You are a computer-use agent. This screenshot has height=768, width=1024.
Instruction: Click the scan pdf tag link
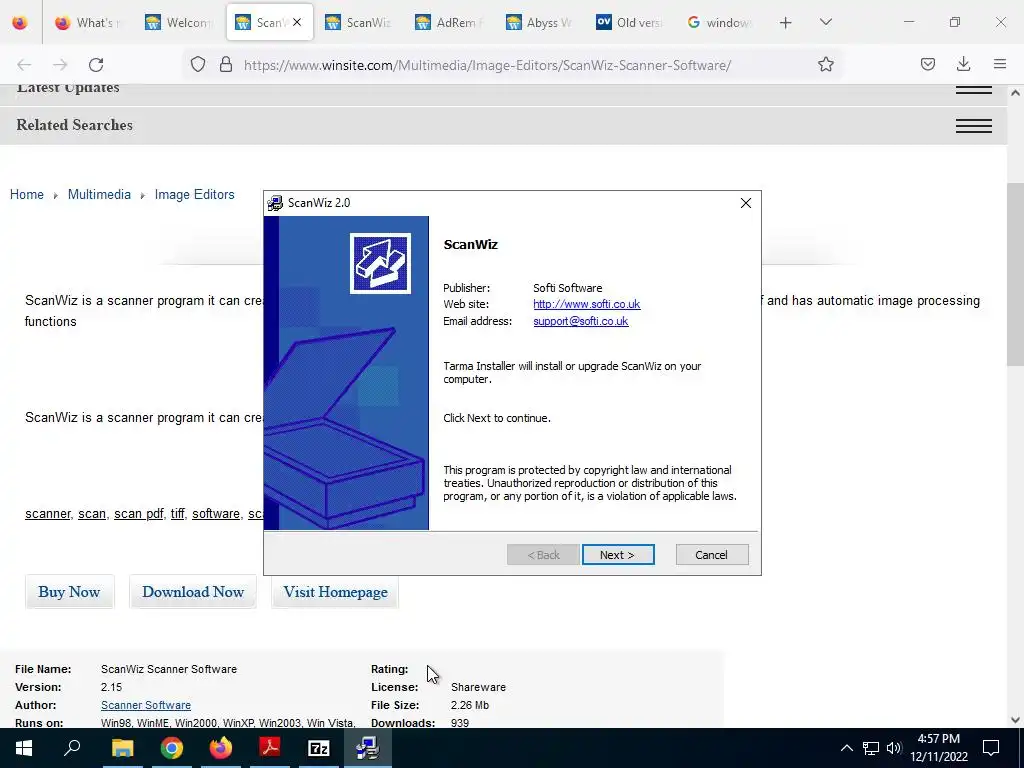click(138, 514)
